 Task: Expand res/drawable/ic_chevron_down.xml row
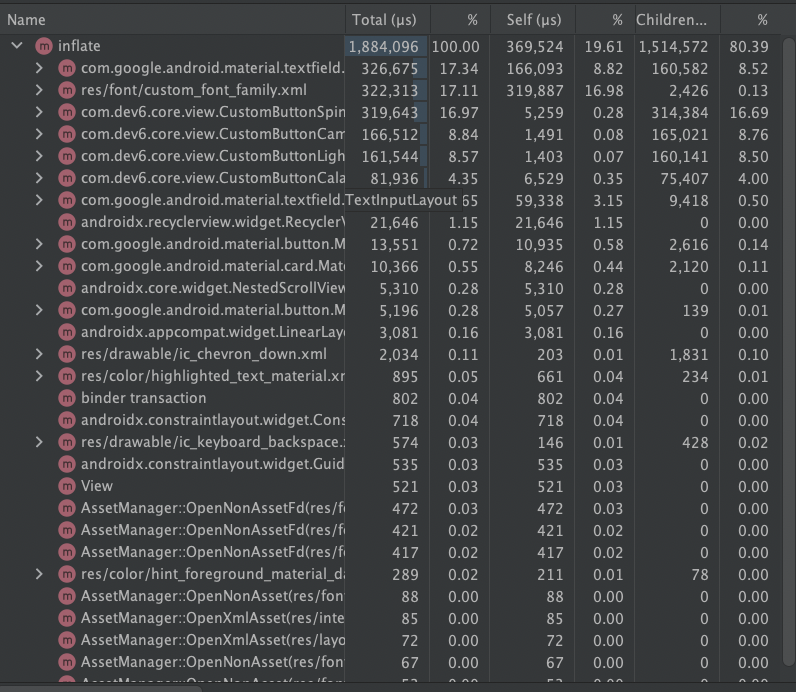click(39, 354)
